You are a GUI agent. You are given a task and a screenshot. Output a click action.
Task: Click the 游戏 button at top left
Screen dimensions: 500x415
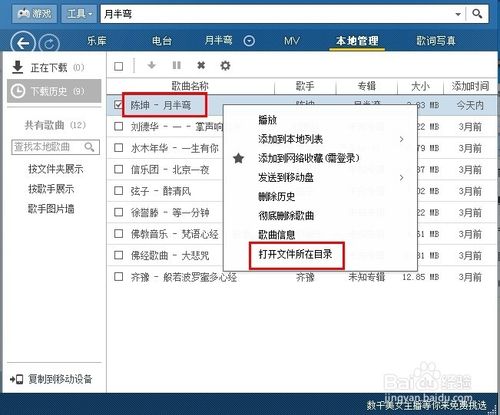point(35,14)
